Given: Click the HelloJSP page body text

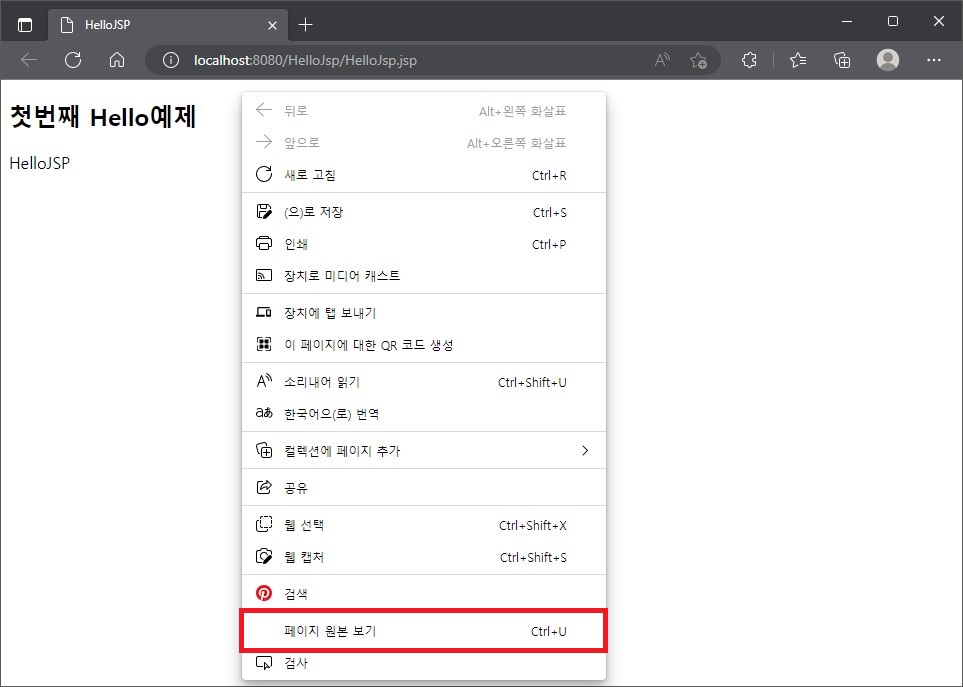Looking at the screenshot, I should 40,163.
